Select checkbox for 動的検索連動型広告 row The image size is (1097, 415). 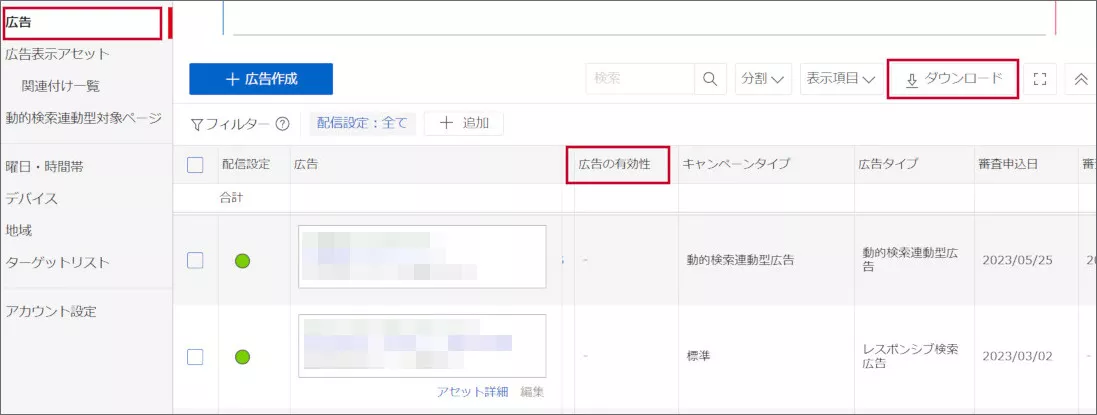click(196, 260)
